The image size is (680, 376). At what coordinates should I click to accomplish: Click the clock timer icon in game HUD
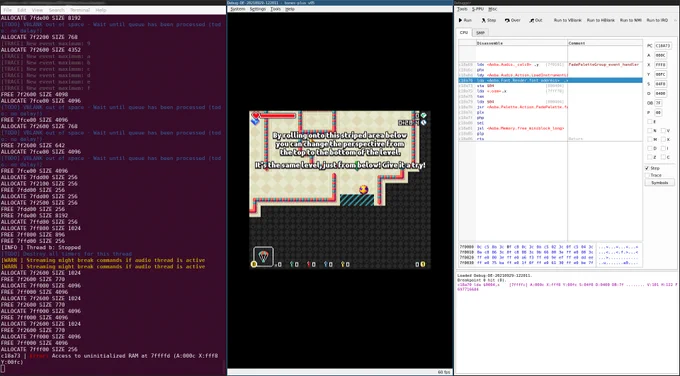[423, 123]
